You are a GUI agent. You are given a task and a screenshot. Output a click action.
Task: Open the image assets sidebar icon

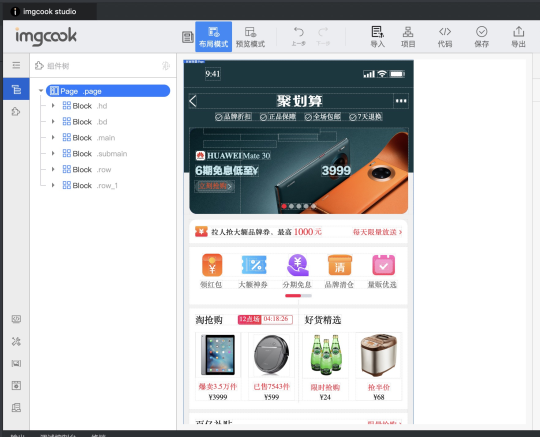pos(16,363)
